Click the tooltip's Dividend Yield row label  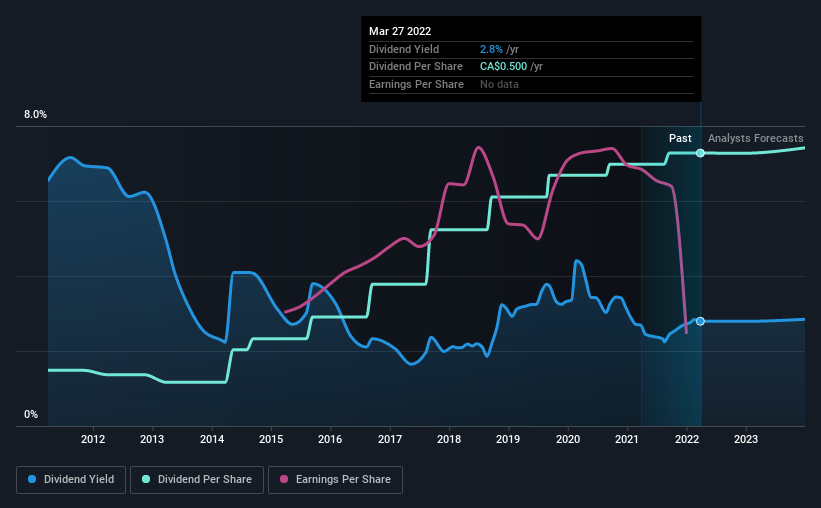(404, 49)
